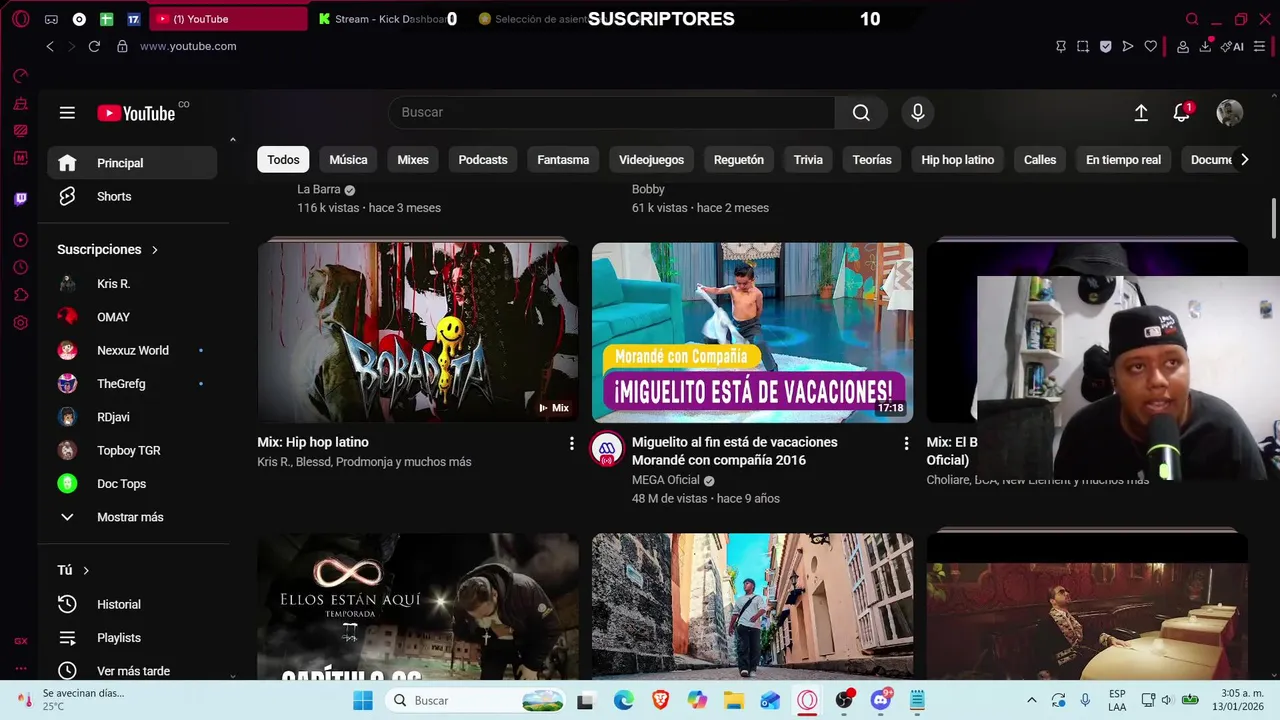This screenshot has width=1280, height=720.
Task: Open Playlists in the sidebar
Action: click(132, 638)
